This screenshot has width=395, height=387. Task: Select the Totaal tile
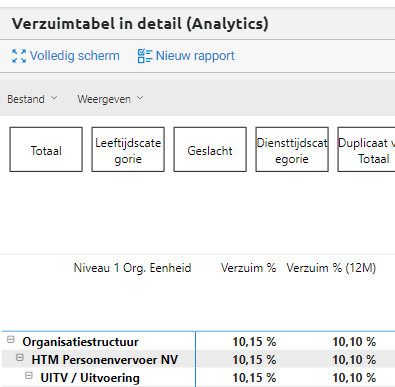coord(46,149)
